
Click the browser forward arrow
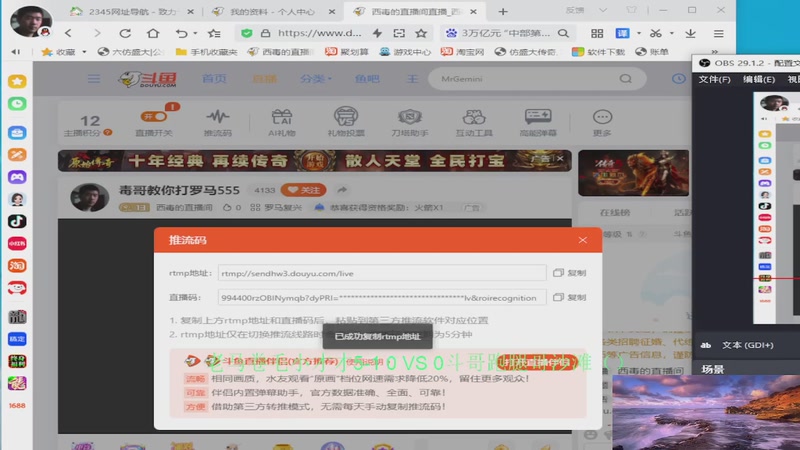tap(97, 33)
